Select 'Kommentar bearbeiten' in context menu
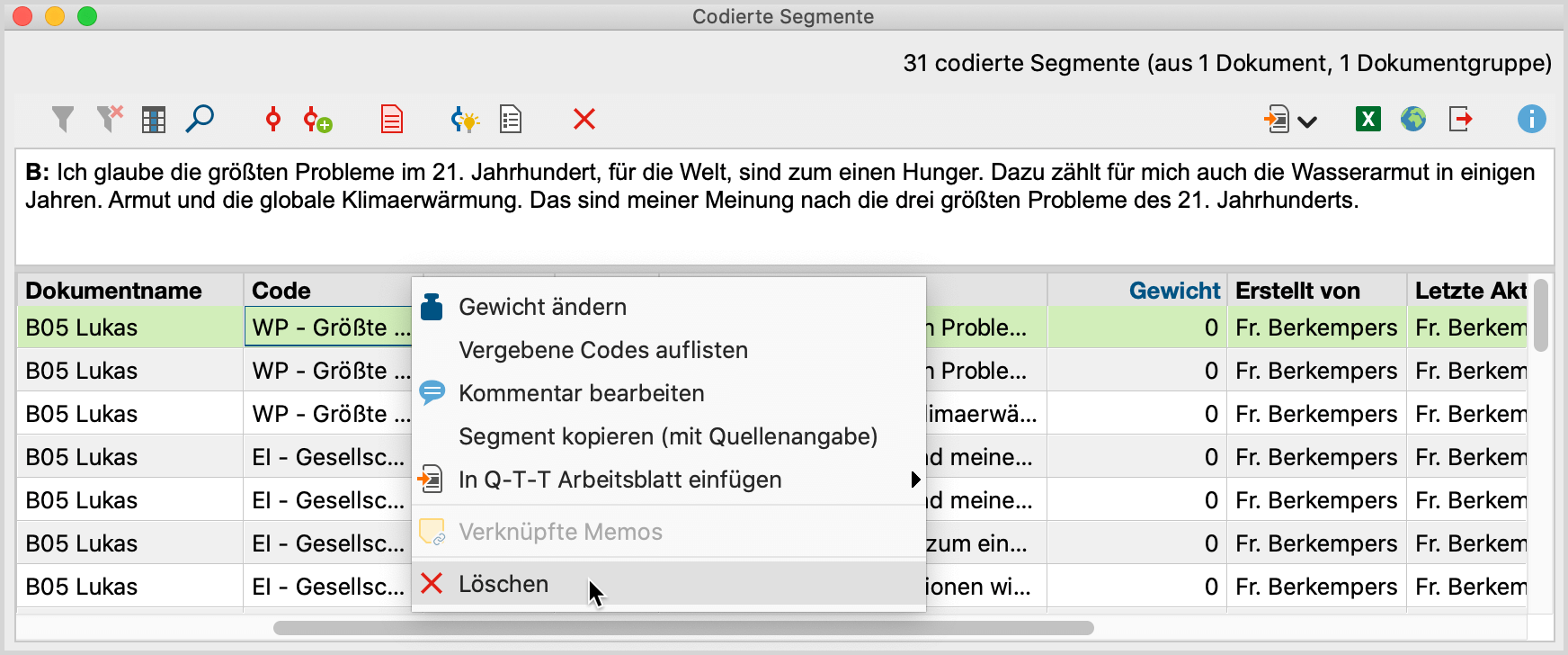 click(x=669, y=393)
